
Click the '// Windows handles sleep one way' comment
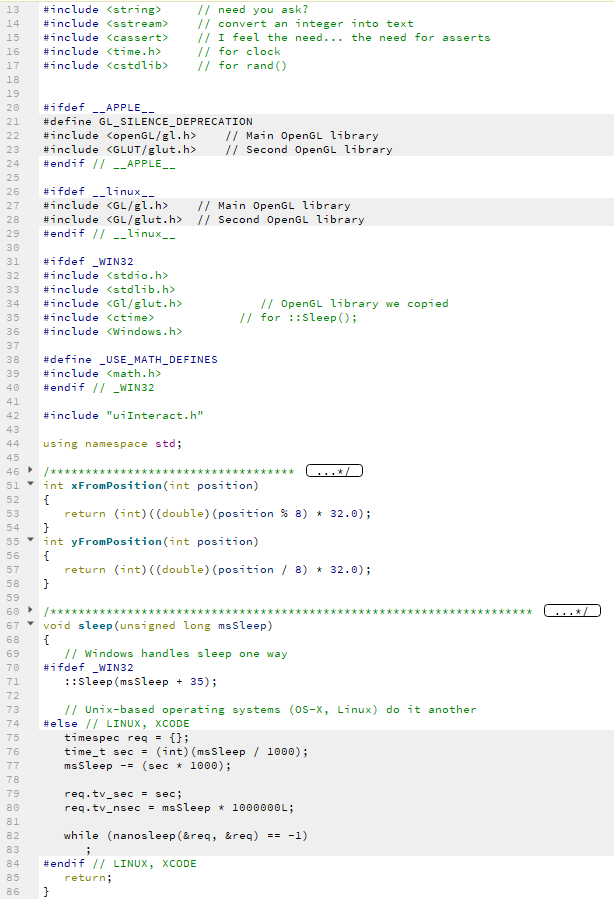click(175, 654)
